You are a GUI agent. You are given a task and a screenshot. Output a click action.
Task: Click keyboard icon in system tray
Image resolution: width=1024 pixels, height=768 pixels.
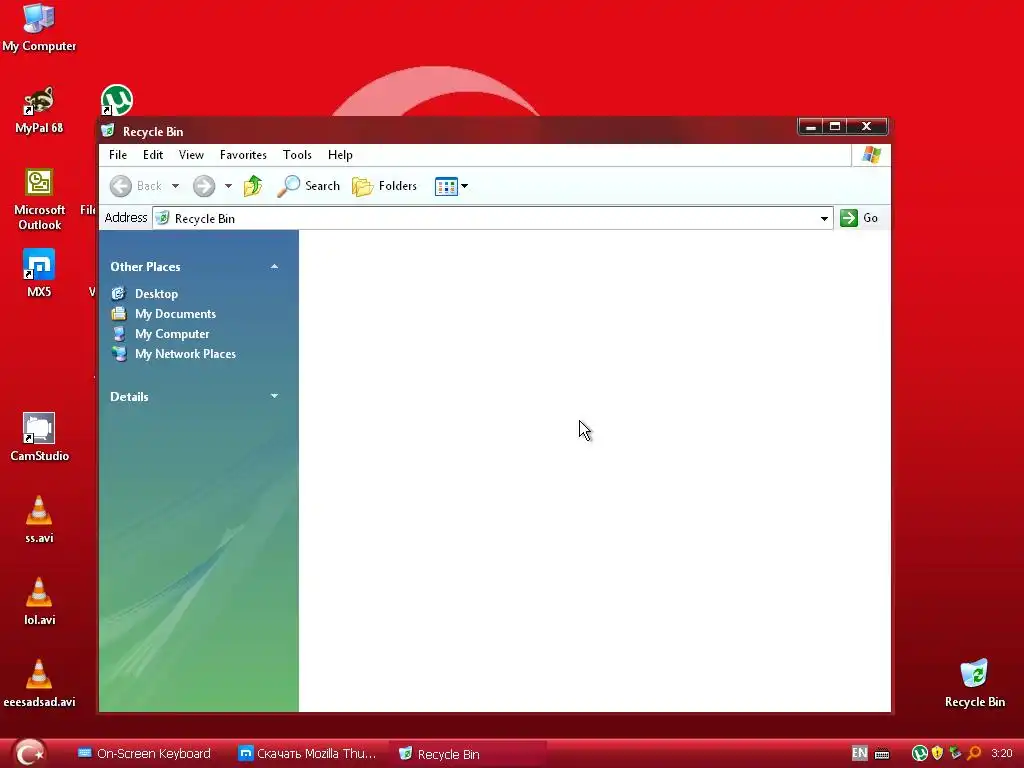pos(882,754)
